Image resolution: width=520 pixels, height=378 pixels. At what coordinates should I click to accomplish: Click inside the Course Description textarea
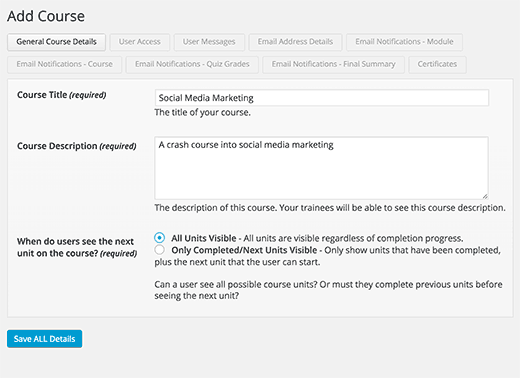(x=322, y=168)
